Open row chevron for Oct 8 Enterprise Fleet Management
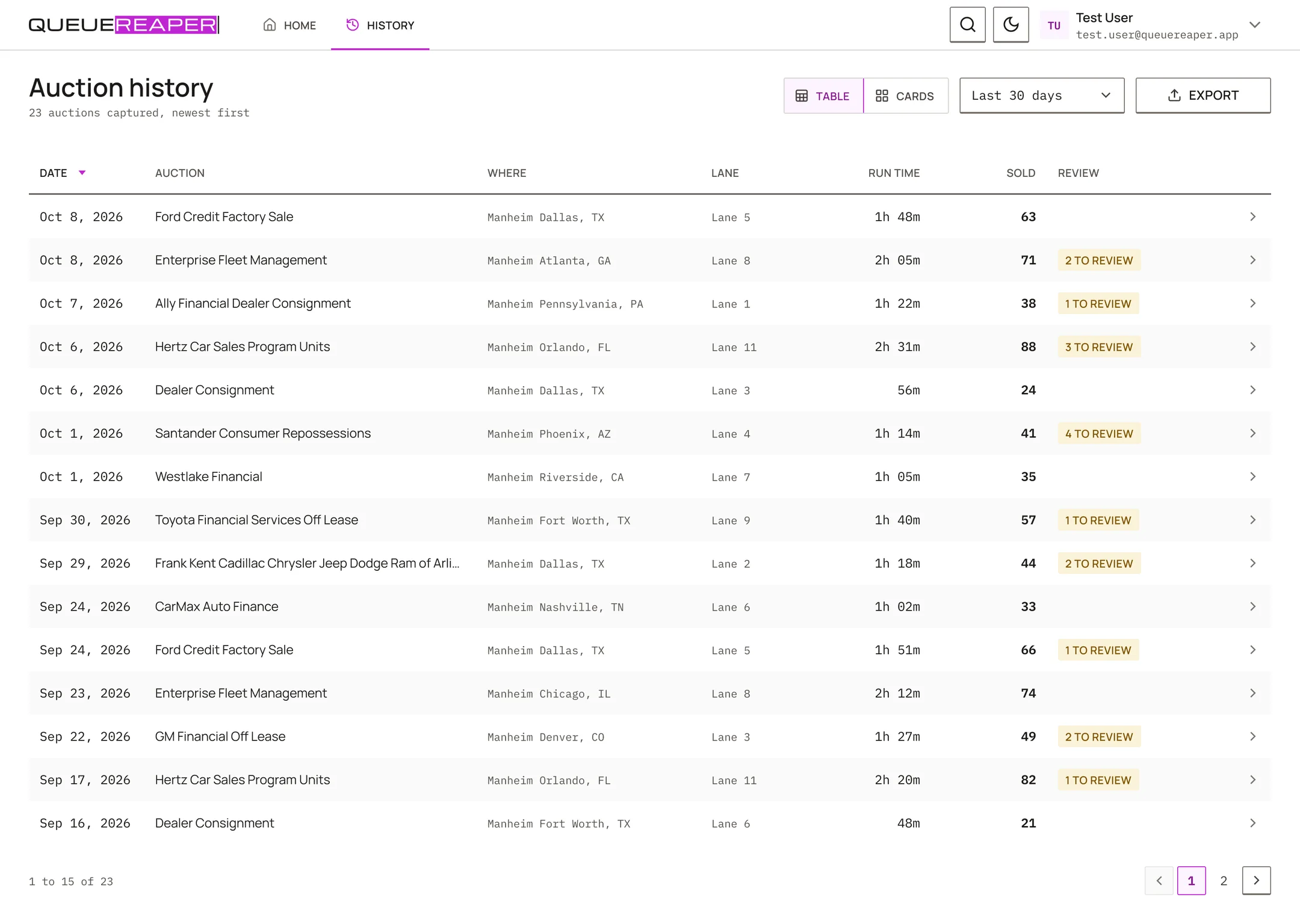The image size is (1300, 924). coord(1253,260)
